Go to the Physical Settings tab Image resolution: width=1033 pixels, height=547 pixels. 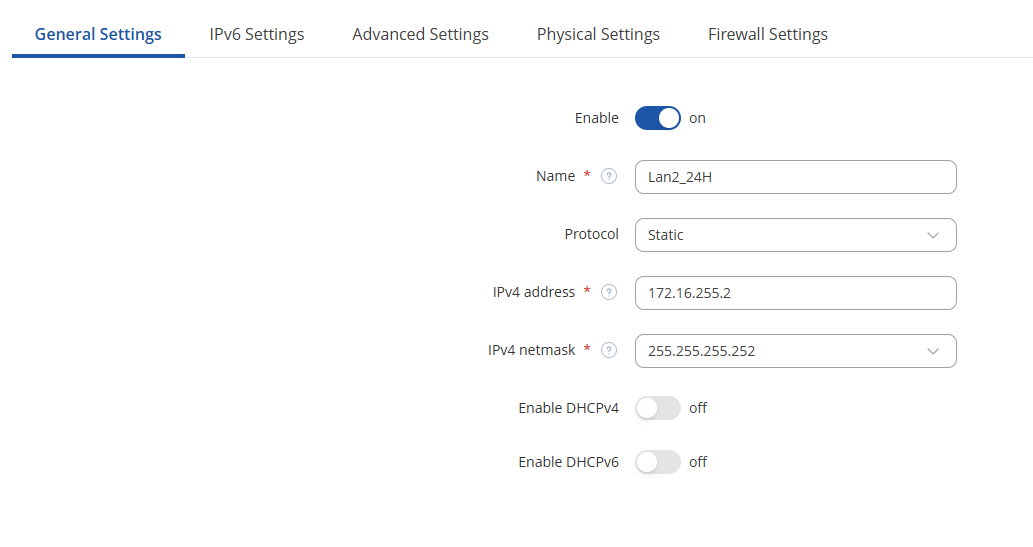598,34
